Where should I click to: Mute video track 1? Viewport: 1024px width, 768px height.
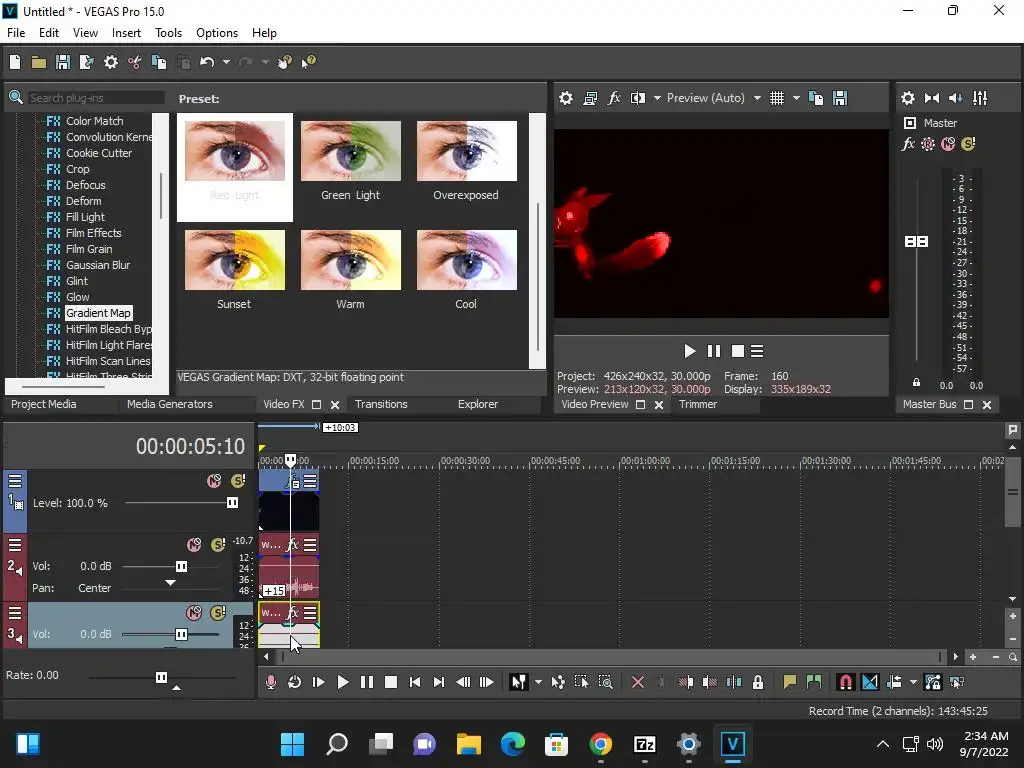tap(214, 481)
